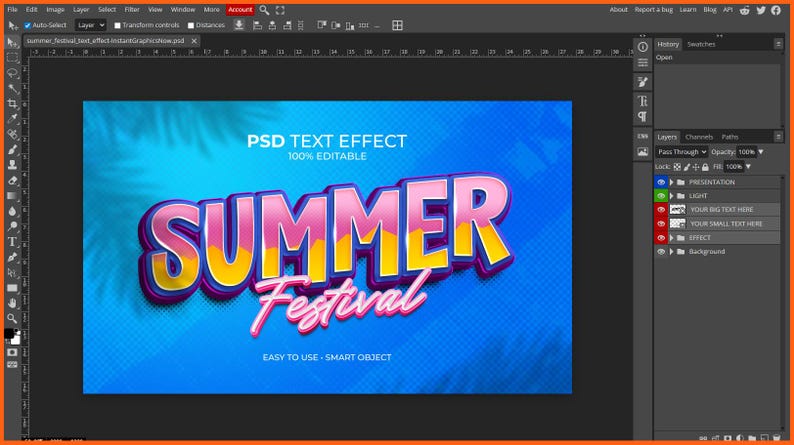Click the download export icon in options bar
The image size is (794, 445).
tap(239, 25)
